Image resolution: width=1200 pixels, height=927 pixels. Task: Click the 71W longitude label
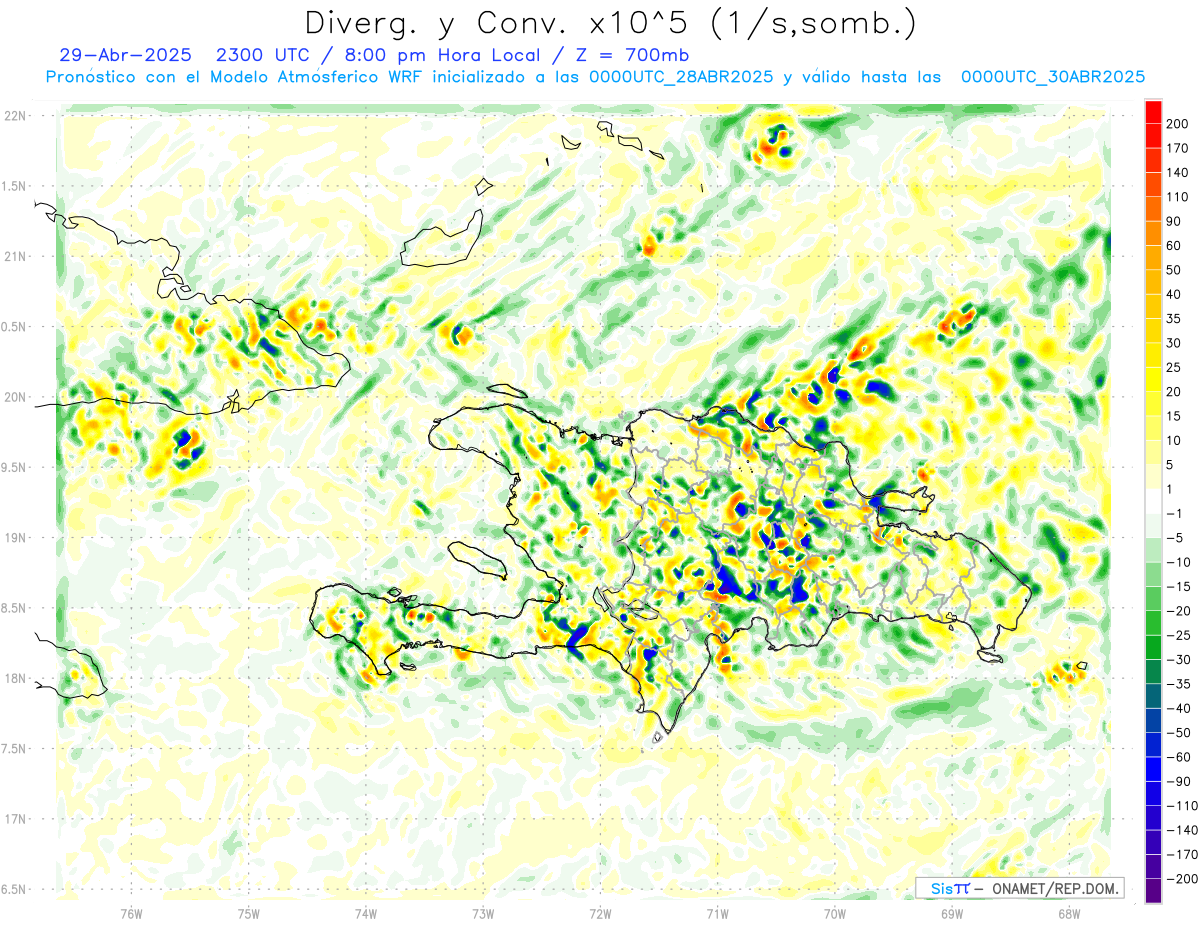(x=717, y=913)
